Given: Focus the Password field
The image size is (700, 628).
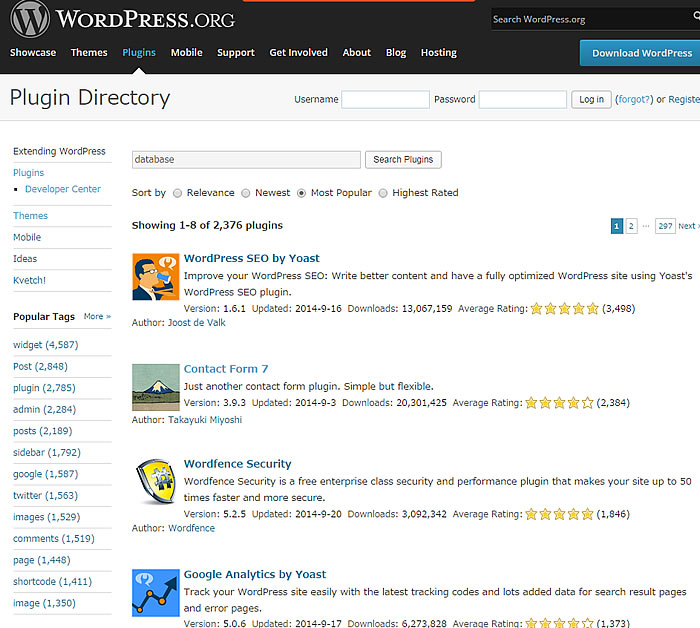Looking at the screenshot, I should pyautogui.click(x=523, y=99).
